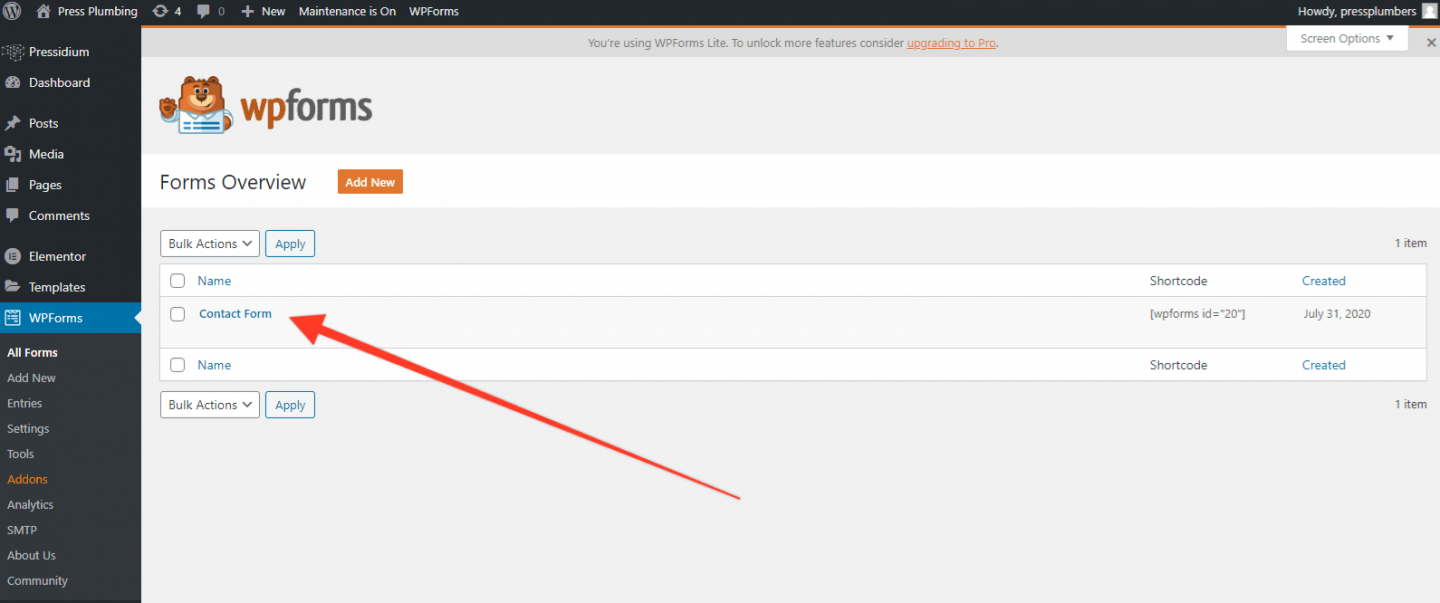
Task: Open Add New submenu item under WPForms
Action: pos(31,378)
